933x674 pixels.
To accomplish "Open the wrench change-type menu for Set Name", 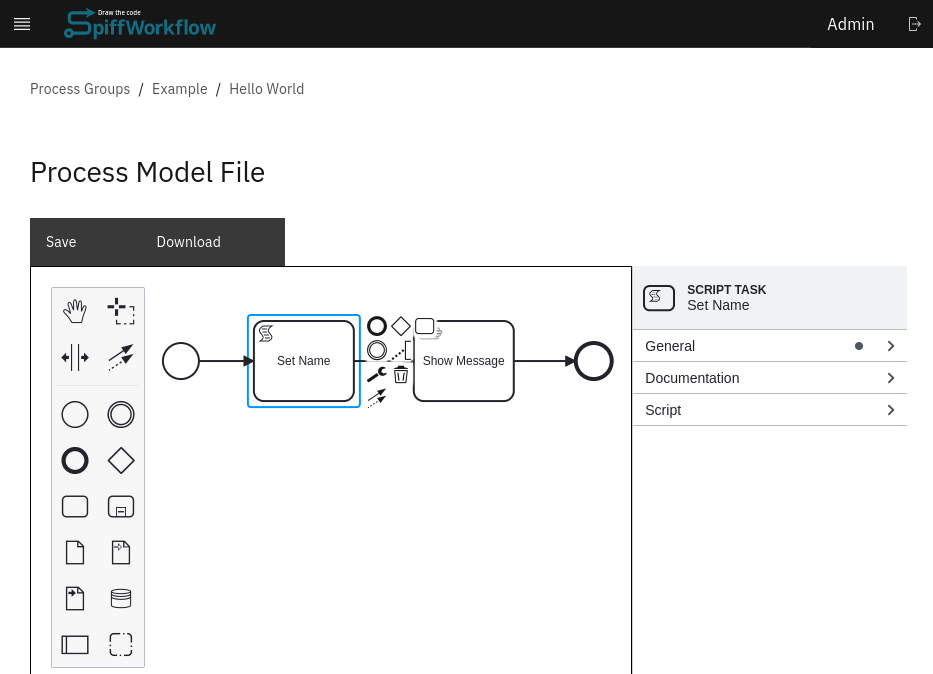I will tap(376, 373).
